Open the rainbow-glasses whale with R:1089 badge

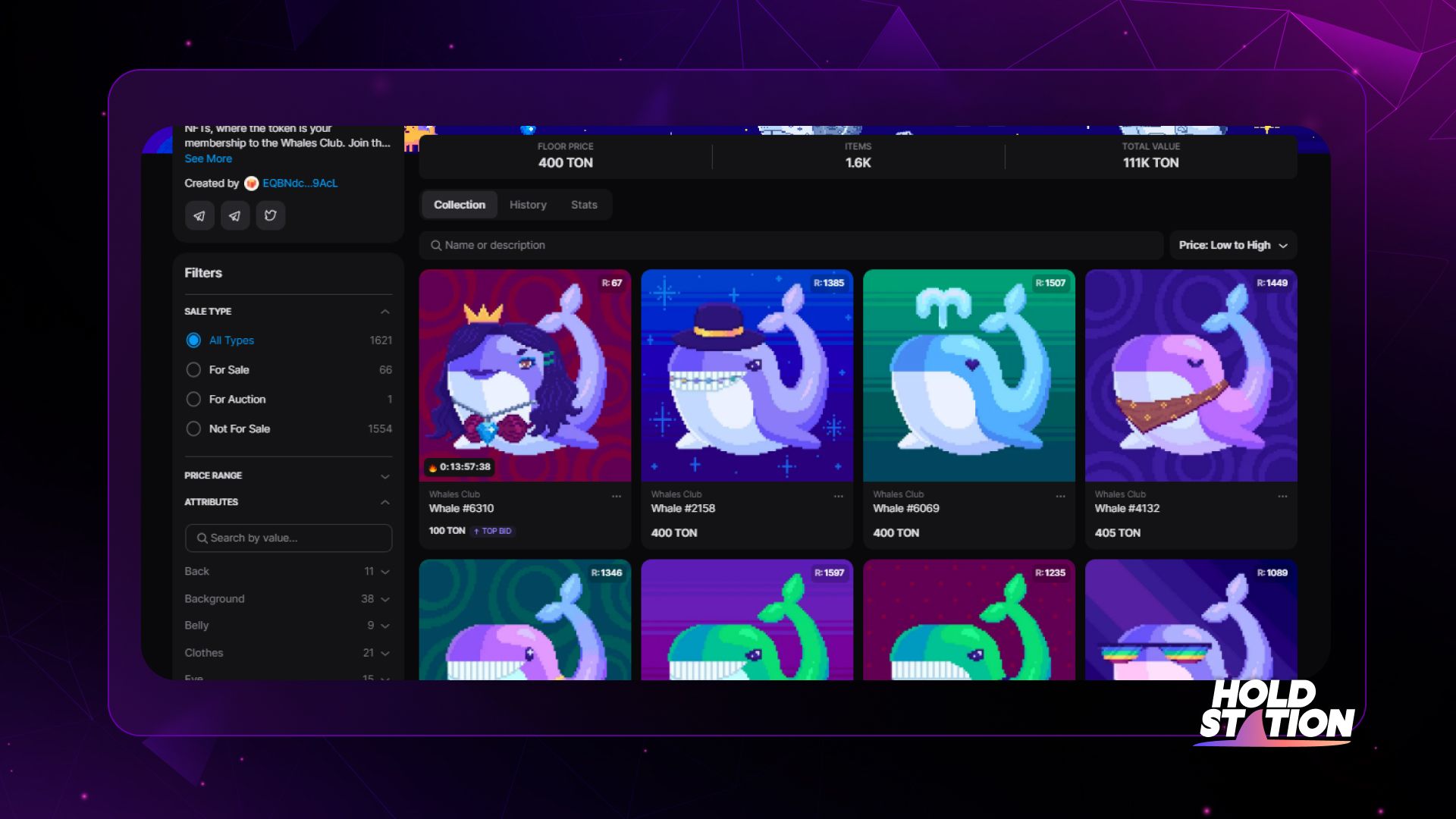point(1191,620)
